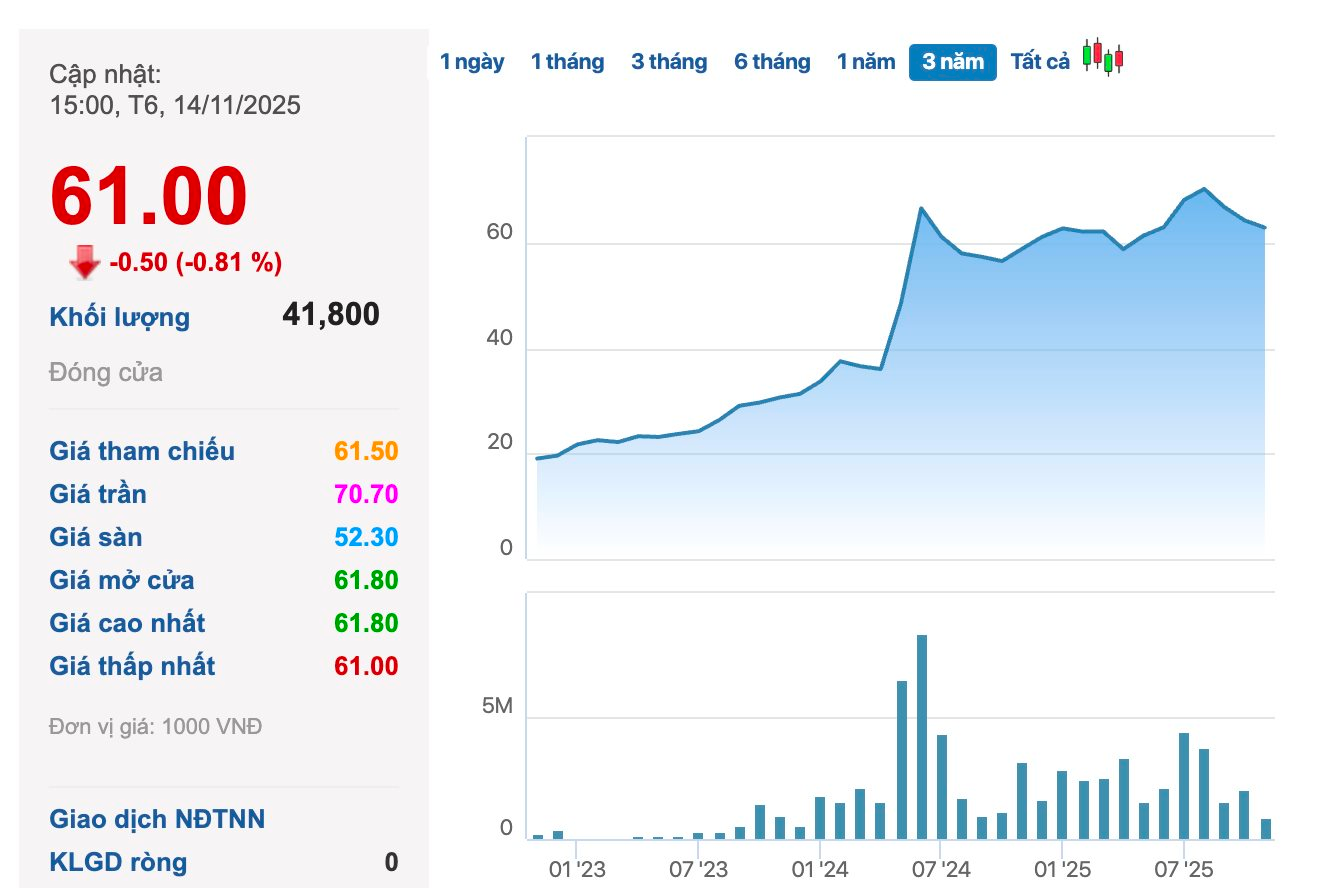Click the Giá trần value 70.70
Screen dimensions: 1338x888
[x=366, y=494]
